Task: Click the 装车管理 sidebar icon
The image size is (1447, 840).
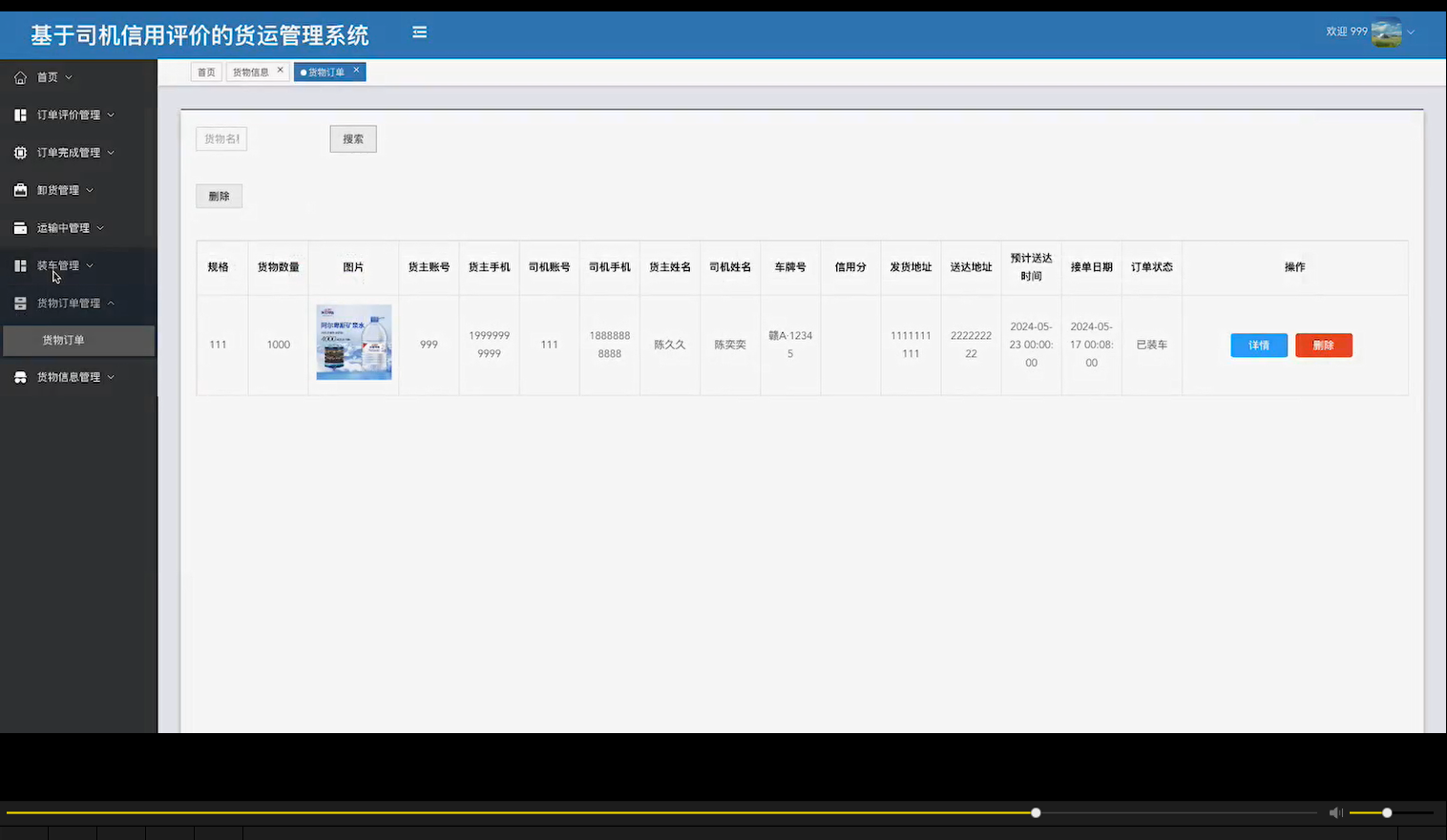Action: click(19, 265)
